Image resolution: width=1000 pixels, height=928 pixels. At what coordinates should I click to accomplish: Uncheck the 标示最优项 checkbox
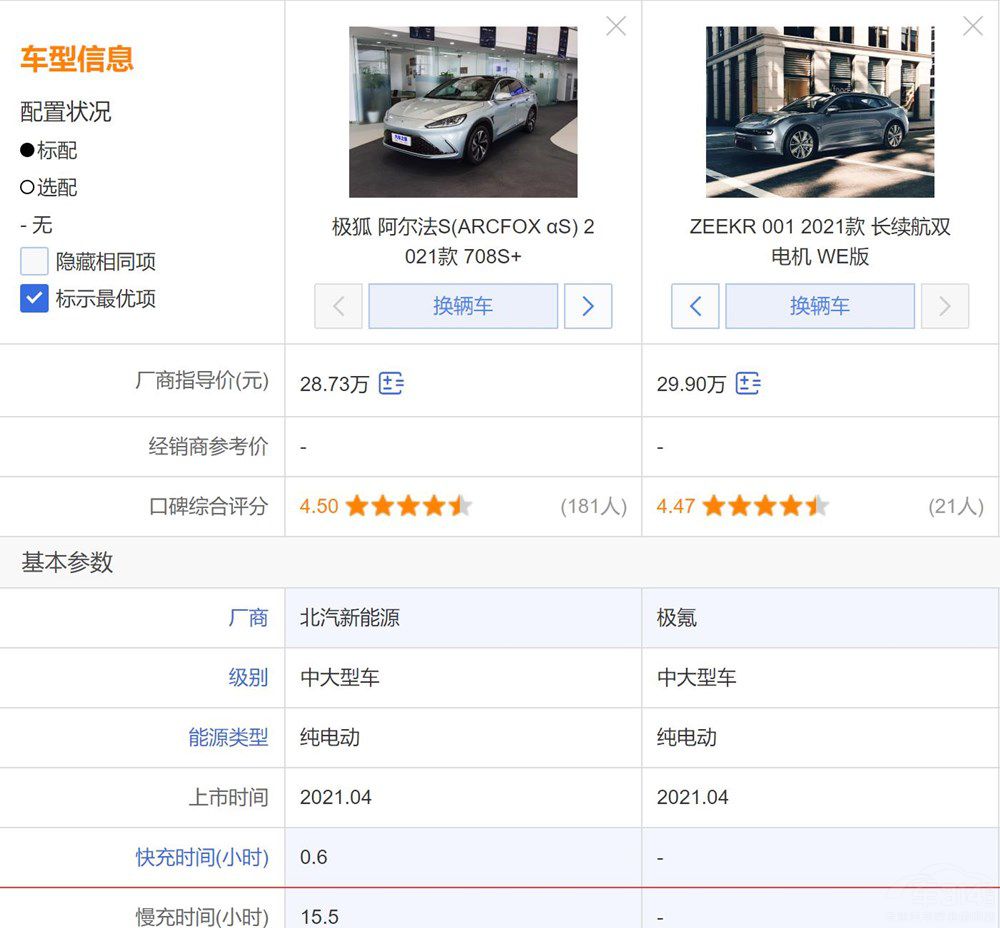(x=35, y=298)
